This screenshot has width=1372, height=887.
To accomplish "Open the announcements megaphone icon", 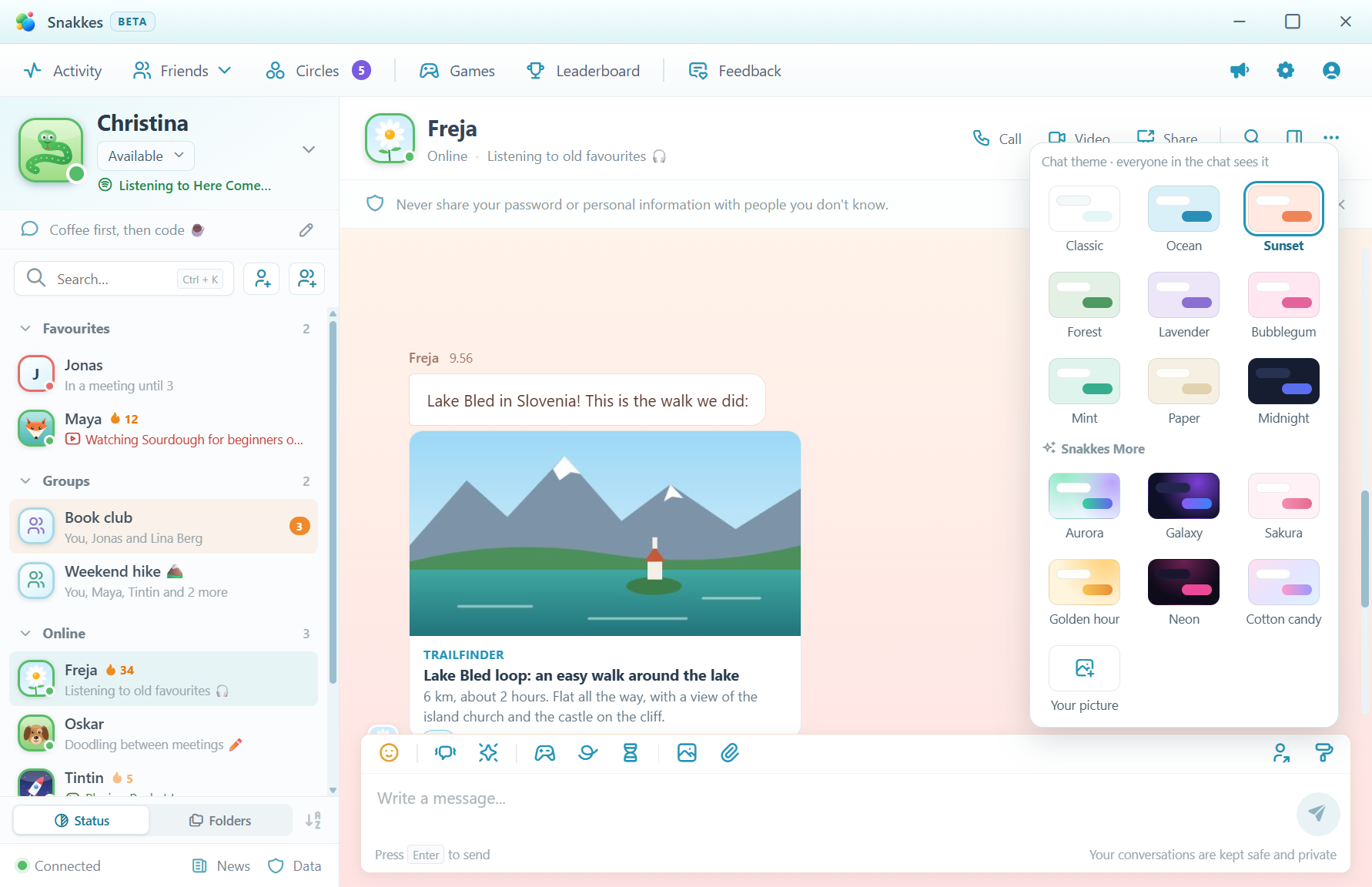I will [1240, 71].
